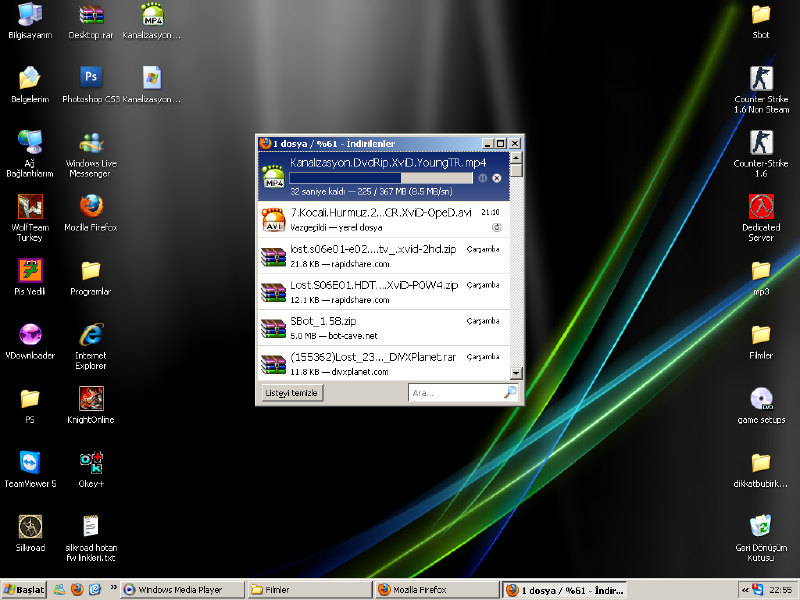
Task: Select the Dedicated Server desktop icon
Action: (761, 217)
